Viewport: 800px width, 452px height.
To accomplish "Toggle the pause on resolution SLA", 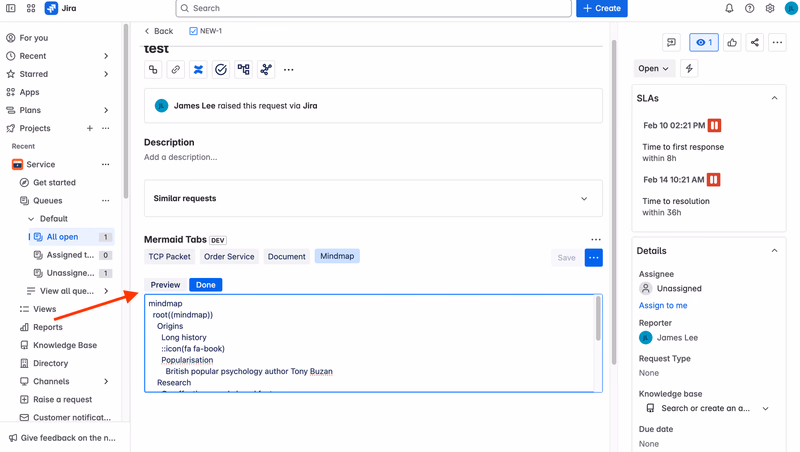I will click(x=713, y=180).
